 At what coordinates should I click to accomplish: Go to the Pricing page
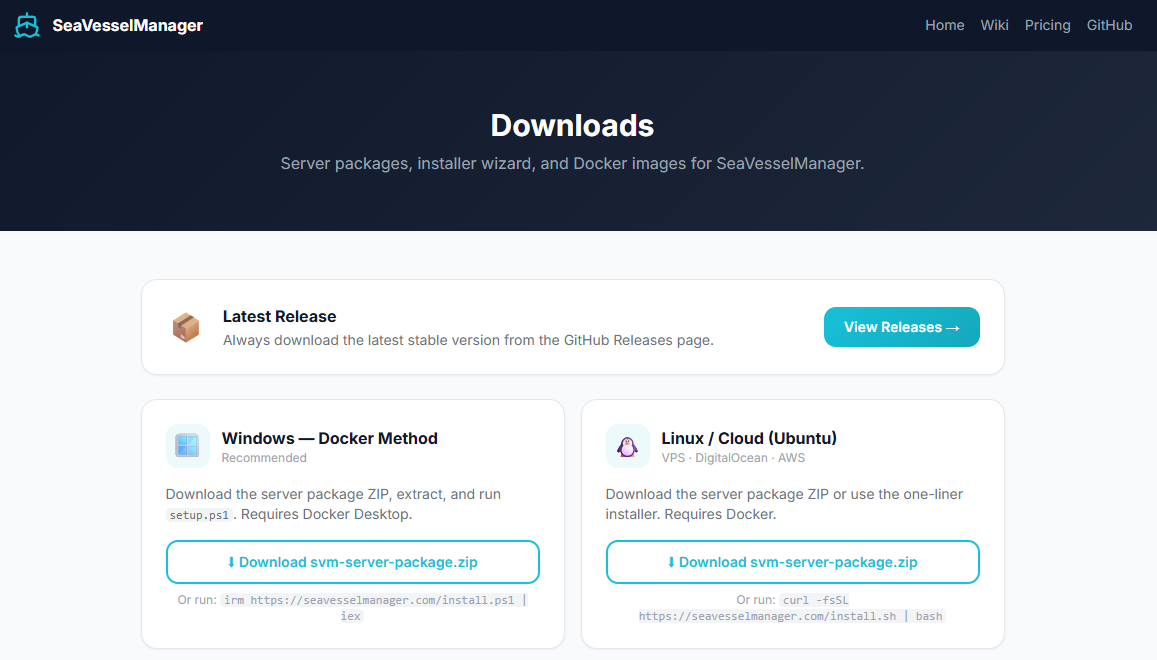coord(1047,25)
